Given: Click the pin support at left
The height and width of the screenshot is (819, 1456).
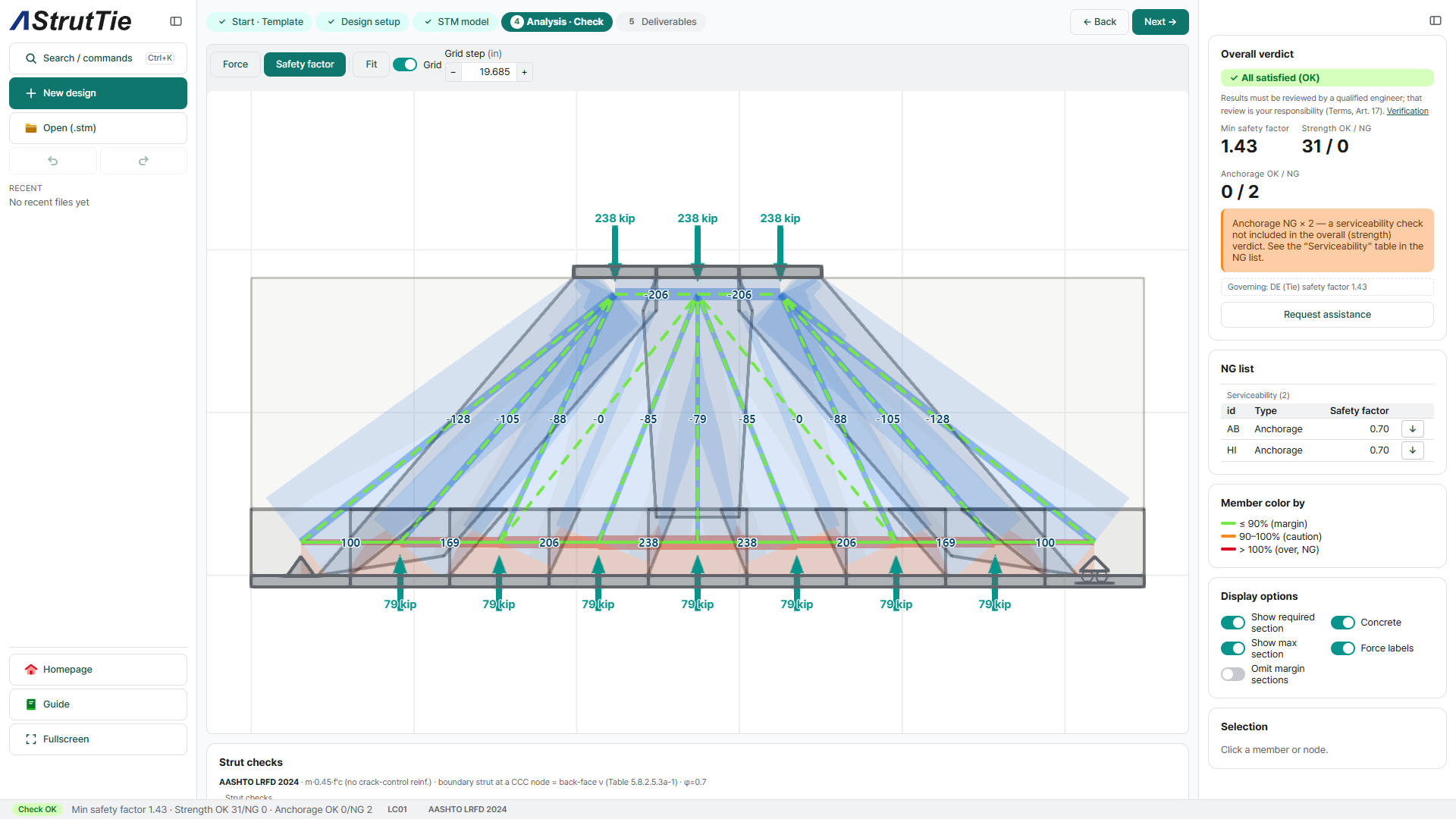Looking at the screenshot, I should pos(300,566).
